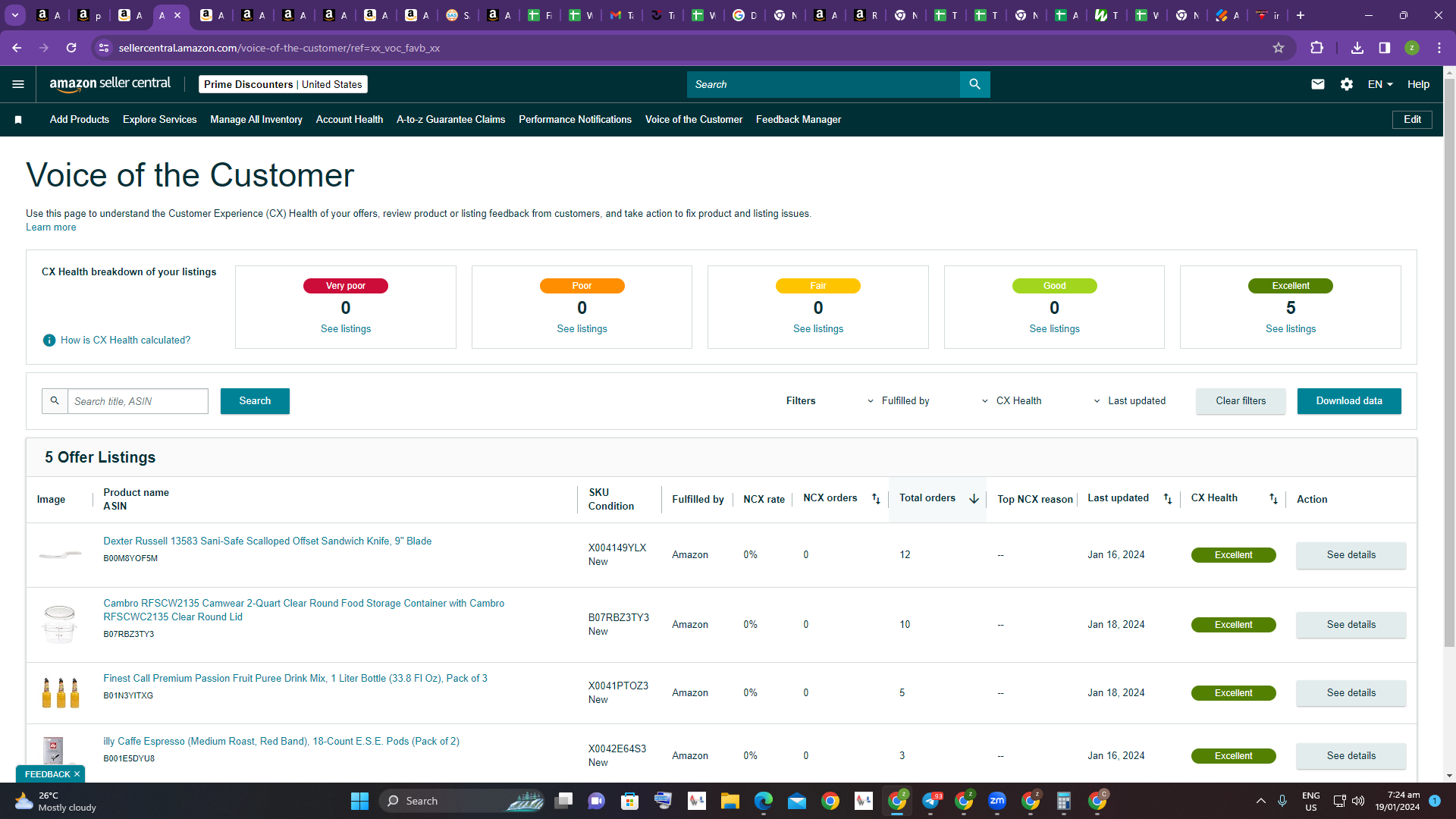Click See details for Cambro container
Screen dimensions: 1456x819
pyautogui.click(x=1351, y=625)
